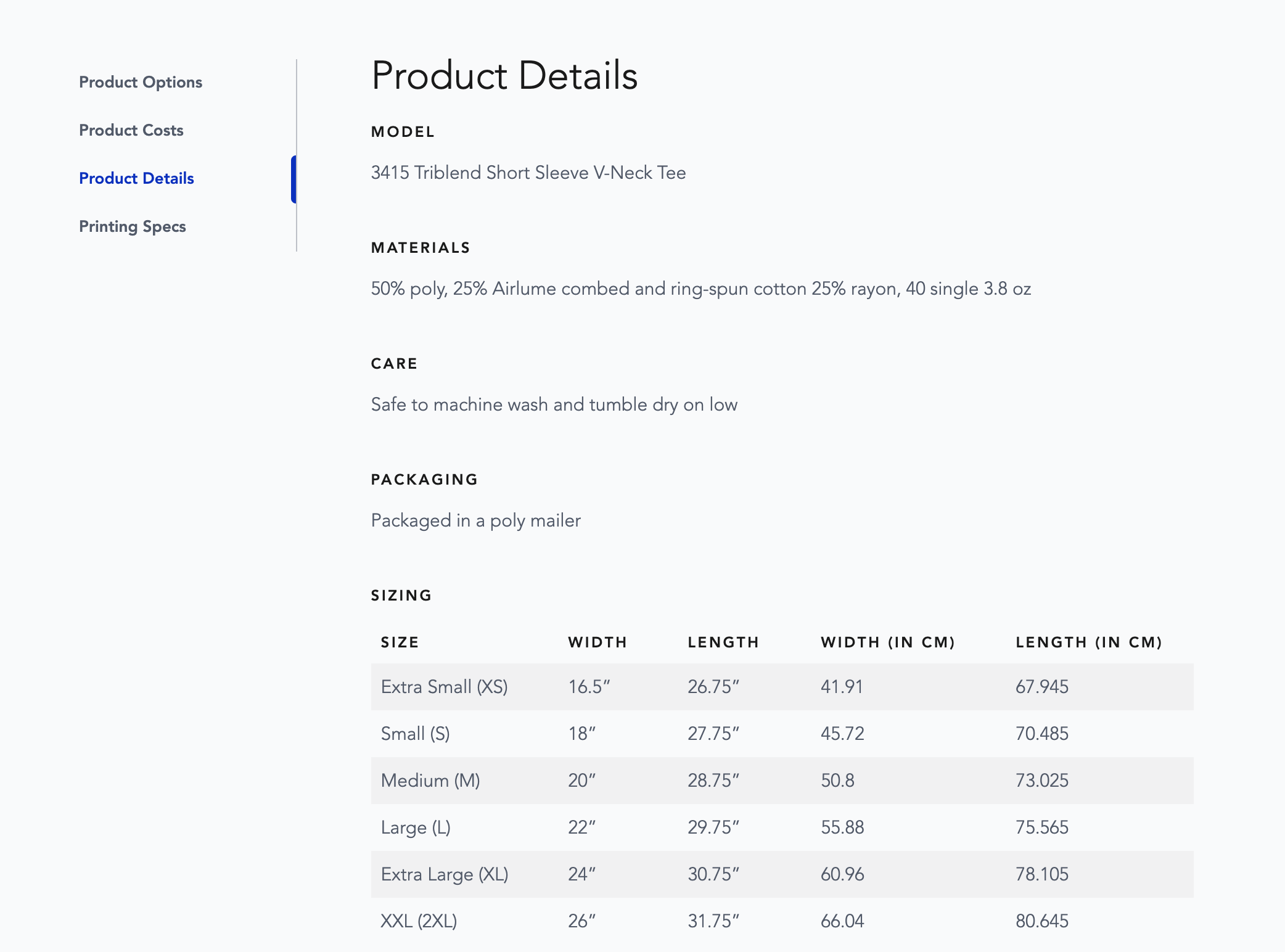The width and height of the screenshot is (1285, 952).
Task: Click the 78.105 length in cm value
Action: pos(1043,874)
